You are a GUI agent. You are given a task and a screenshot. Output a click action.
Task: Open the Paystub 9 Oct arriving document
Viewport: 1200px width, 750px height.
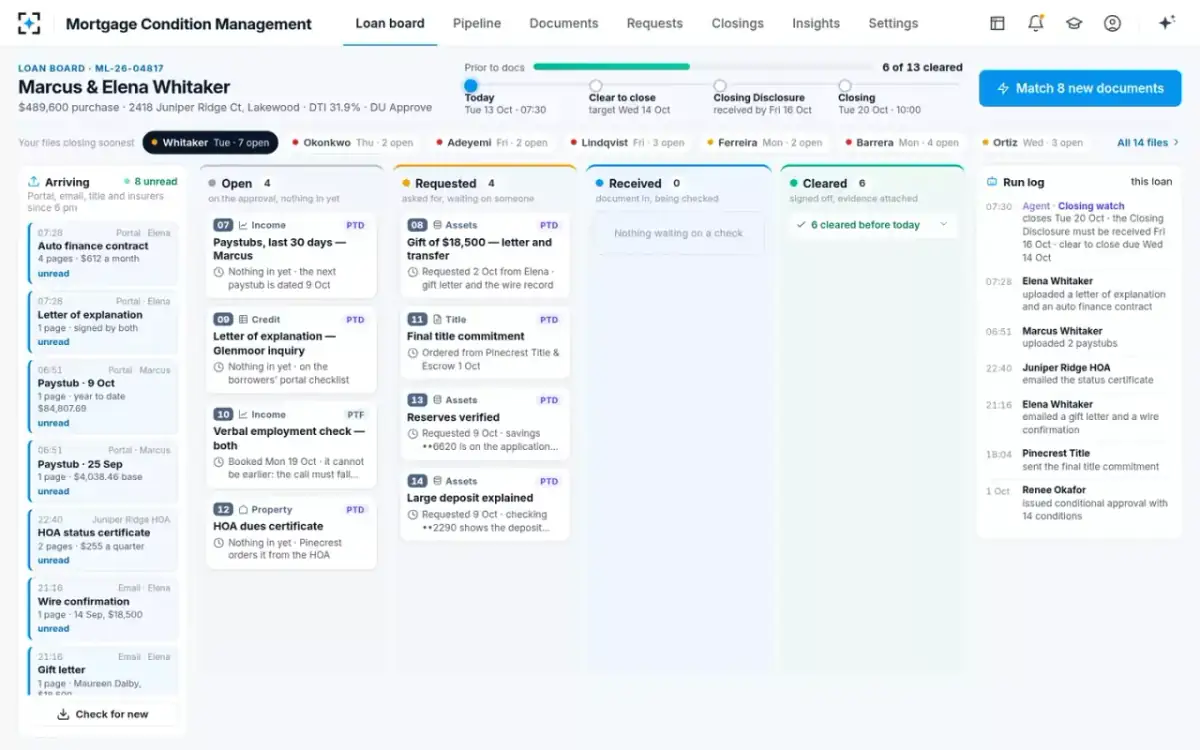tap(103, 397)
